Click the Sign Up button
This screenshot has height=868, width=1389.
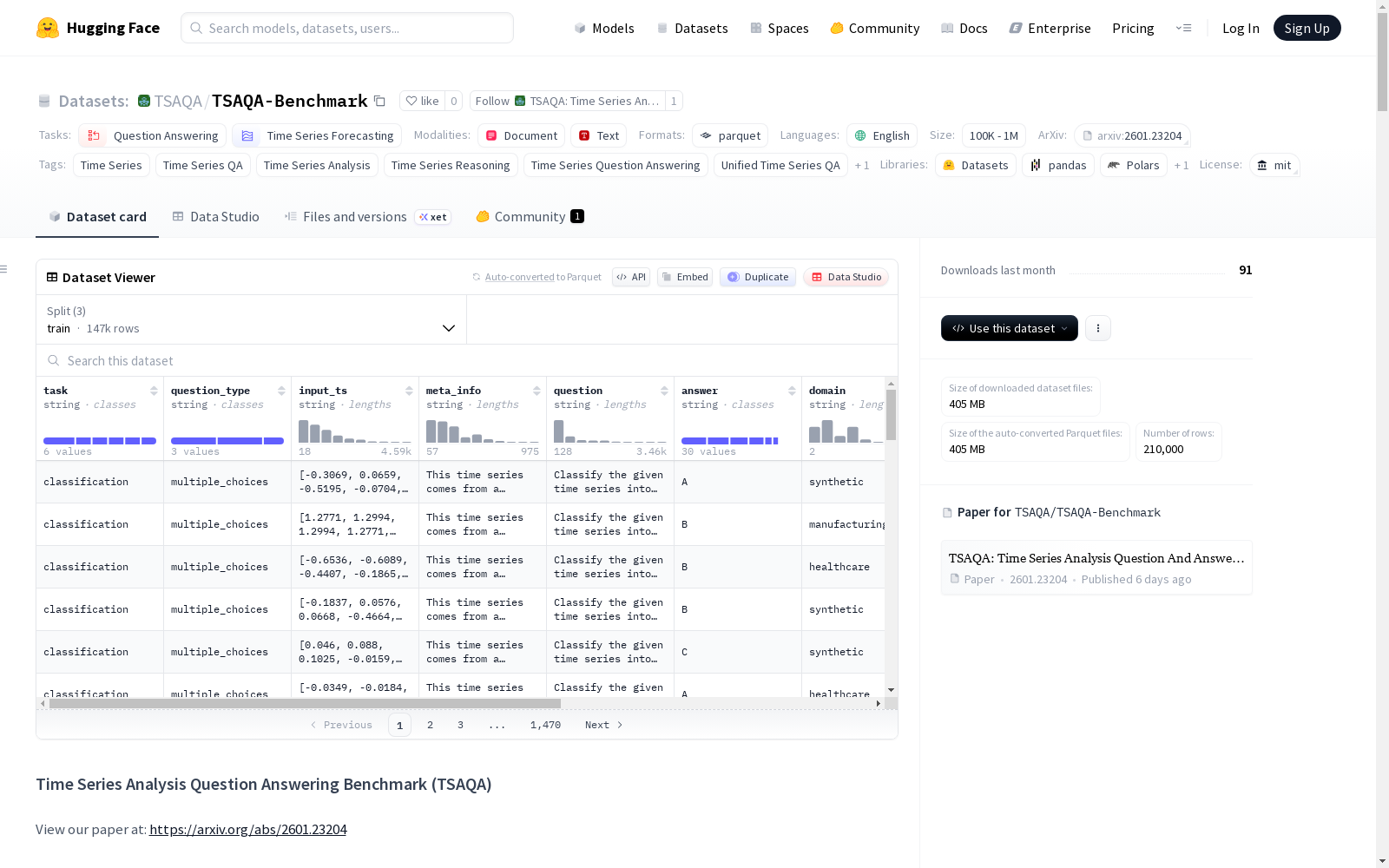pyautogui.click(x=1307, y=28)
